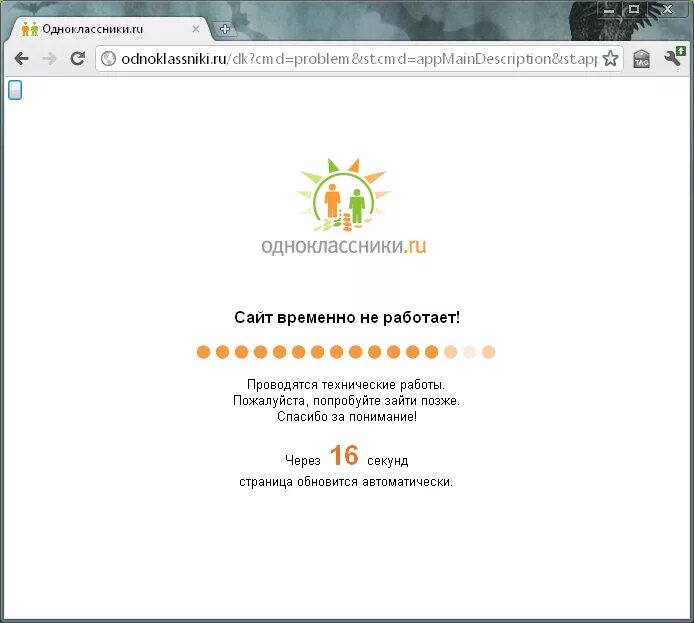Click heading 'Сайт временно не работает!'
Screen dimensions: 694x623
click(347, 318)
